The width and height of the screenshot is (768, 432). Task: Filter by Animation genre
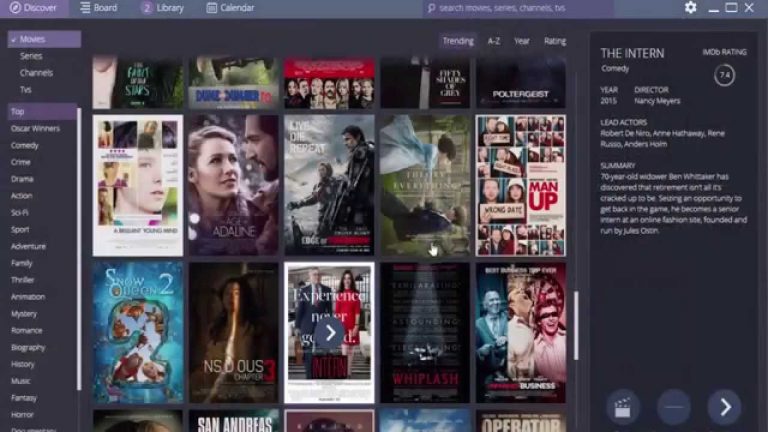pyautogui.click(x=28, y=296)
